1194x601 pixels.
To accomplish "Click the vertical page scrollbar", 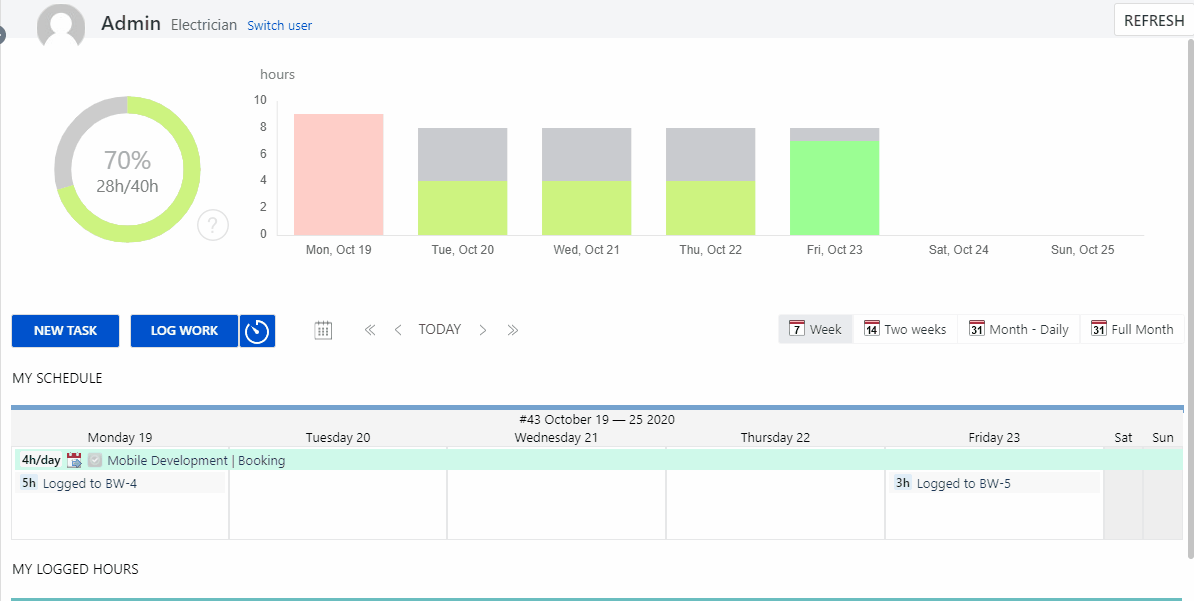I will [x=1191, y=297].
